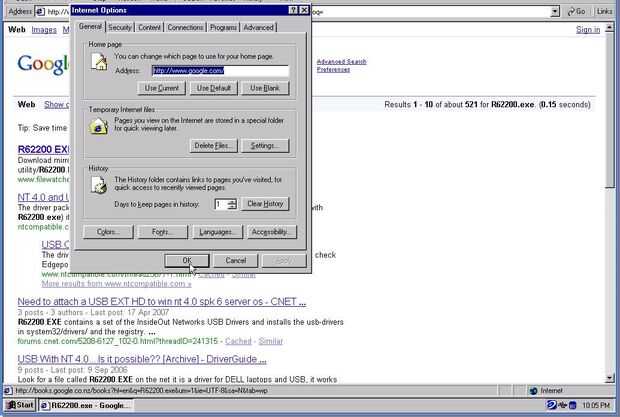Click the Google logo
The width and height of the screenshot is (620, 417).
click(43, 64)
